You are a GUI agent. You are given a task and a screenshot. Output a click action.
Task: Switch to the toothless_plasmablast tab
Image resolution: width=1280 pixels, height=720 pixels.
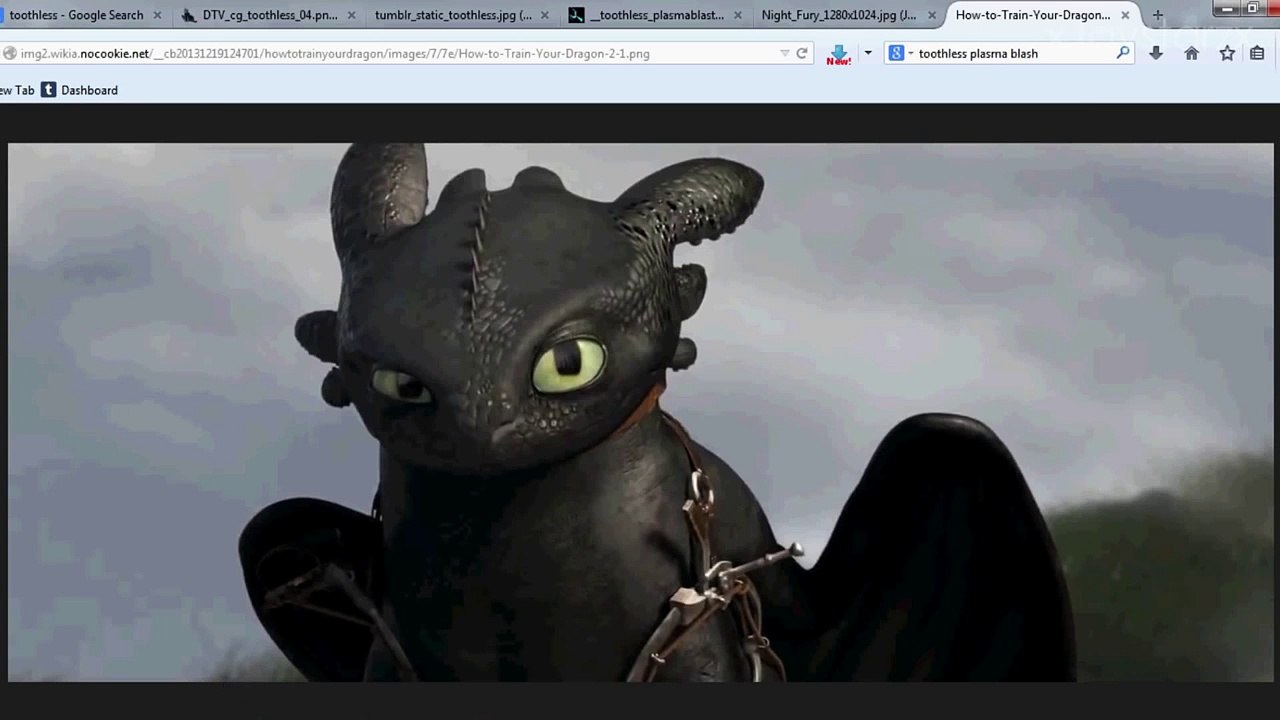(657, 15)
